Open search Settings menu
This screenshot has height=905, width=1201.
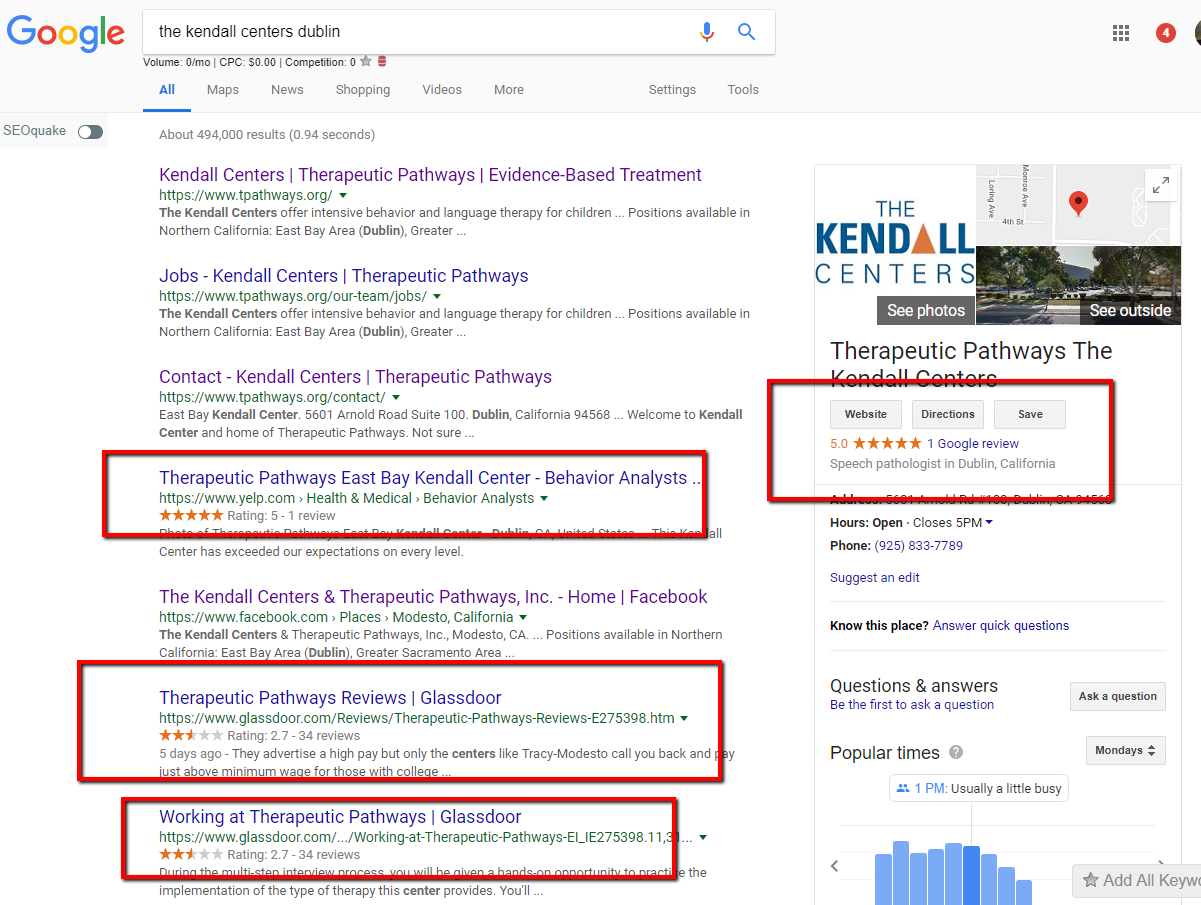pyautogui.click(x=672, y=90)
